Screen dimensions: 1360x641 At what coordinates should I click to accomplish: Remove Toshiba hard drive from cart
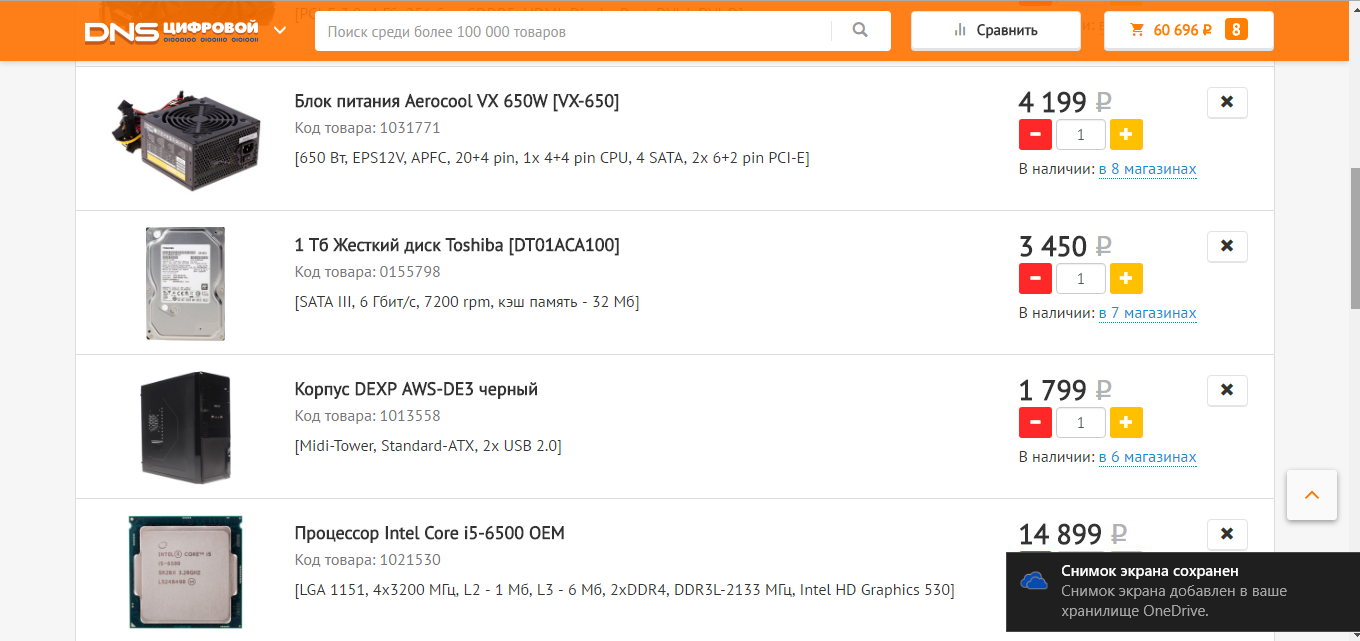[1227, 246]
